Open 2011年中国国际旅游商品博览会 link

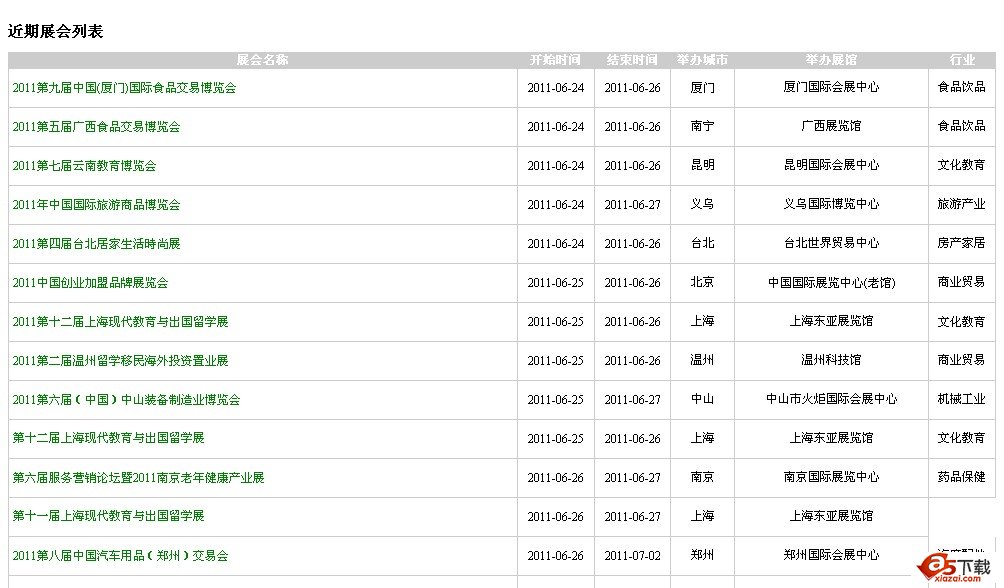(x=96, y=205)
